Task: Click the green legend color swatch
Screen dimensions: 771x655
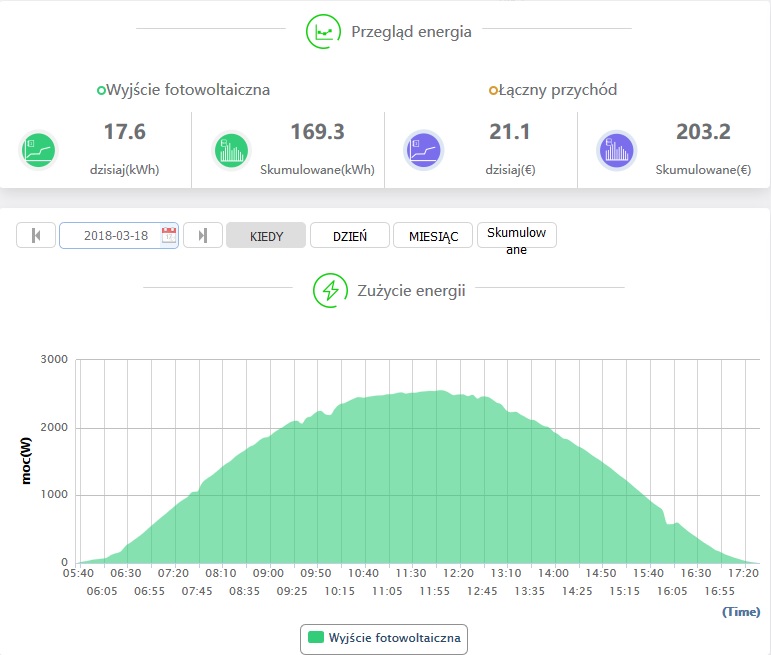Action: (317, 637)
